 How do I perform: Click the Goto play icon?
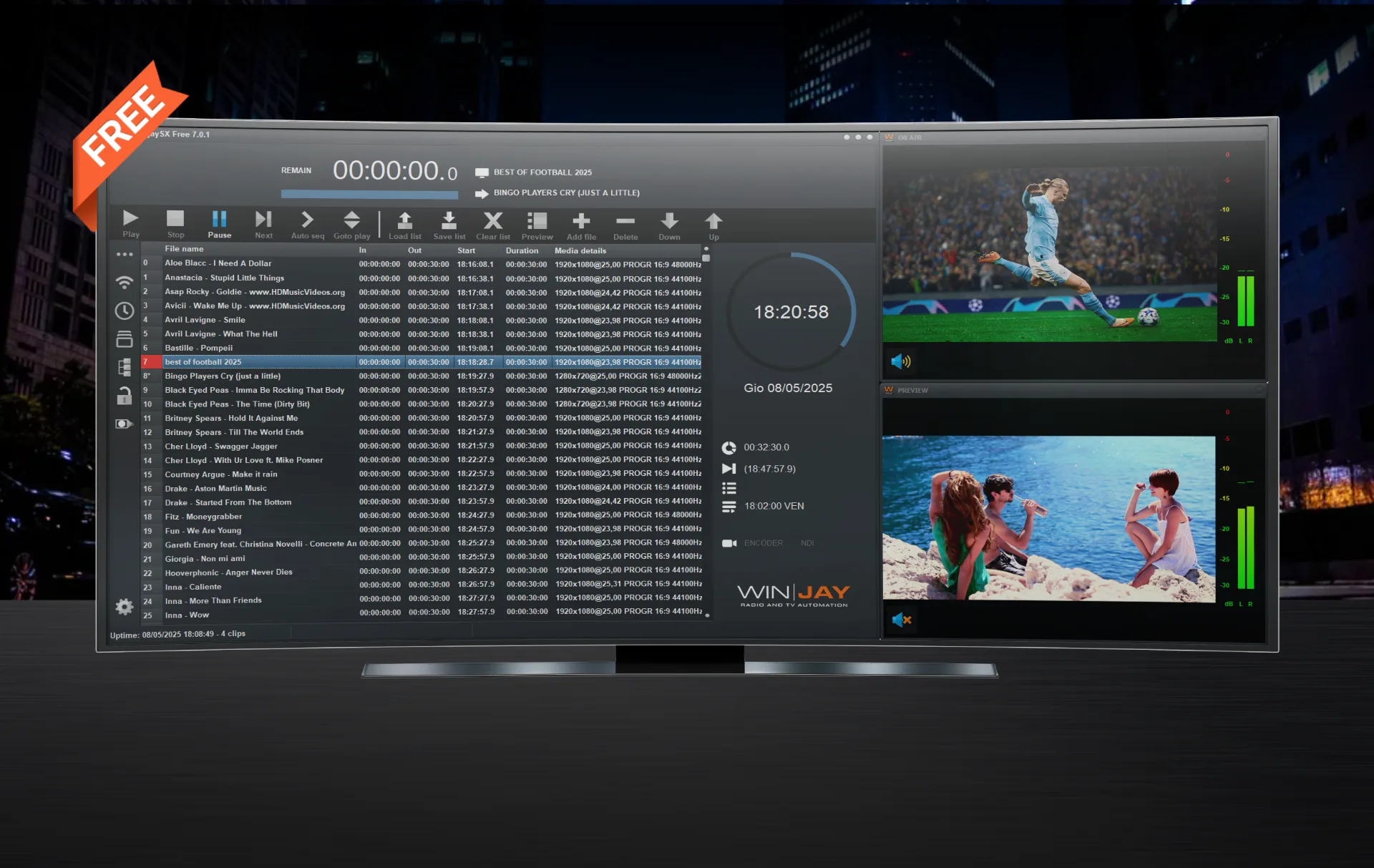351,220
